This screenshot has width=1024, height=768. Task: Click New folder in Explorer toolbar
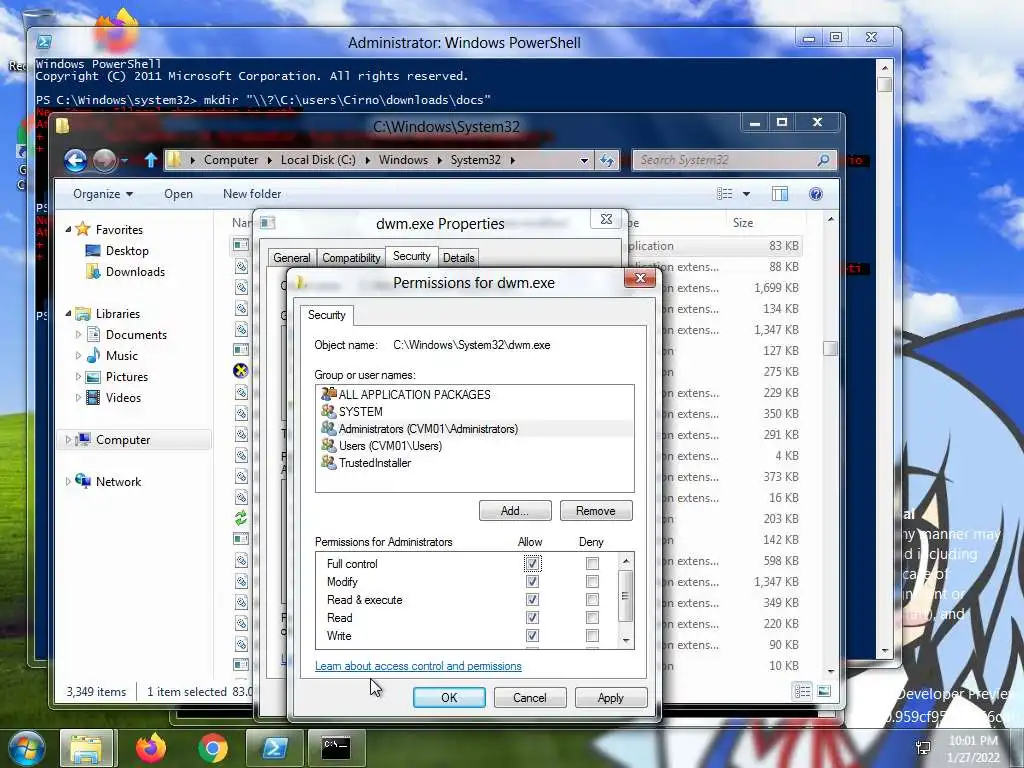[x=252, y=194]
